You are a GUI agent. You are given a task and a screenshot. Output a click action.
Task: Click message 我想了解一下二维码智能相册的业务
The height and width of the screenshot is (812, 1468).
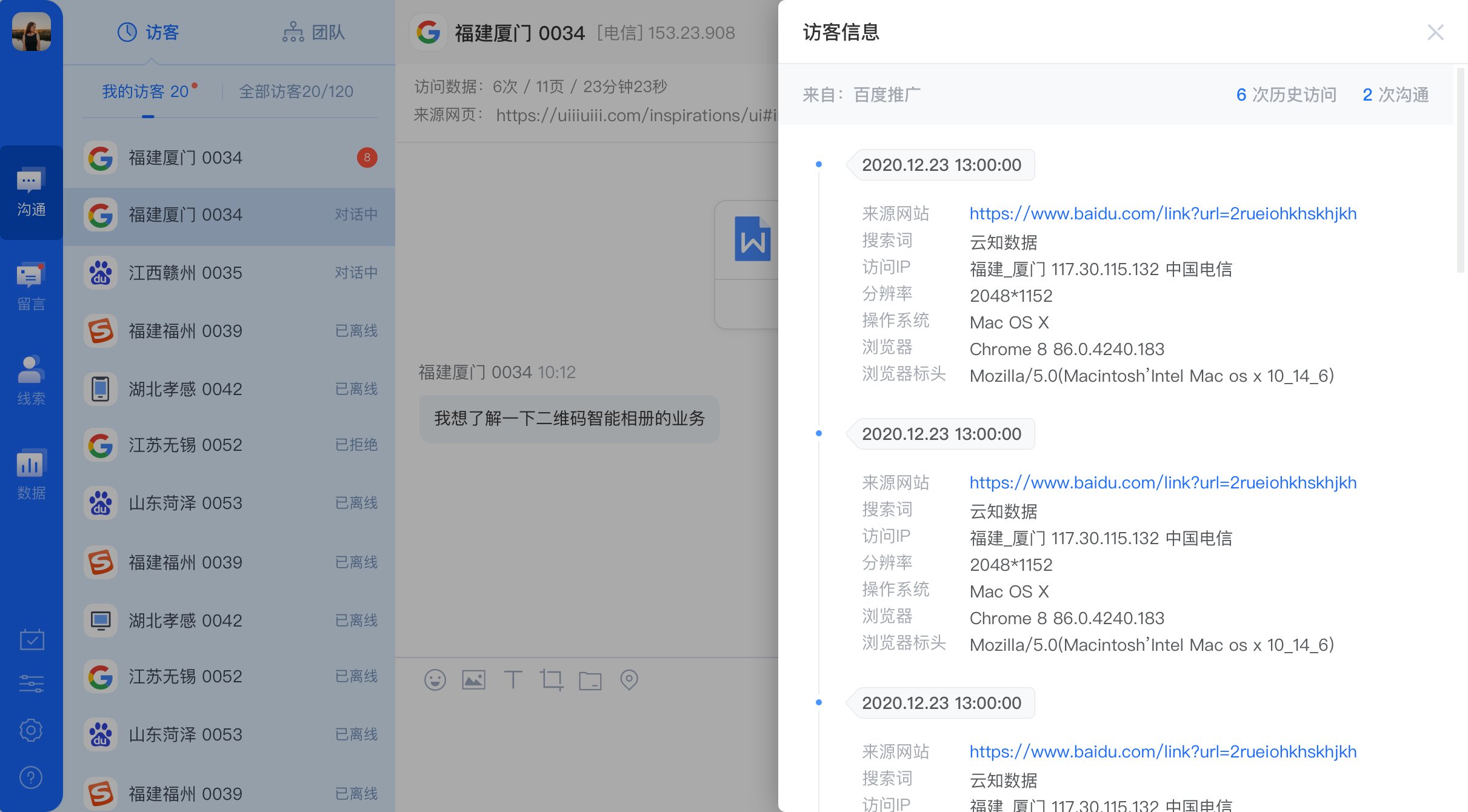tap(569, 419)
